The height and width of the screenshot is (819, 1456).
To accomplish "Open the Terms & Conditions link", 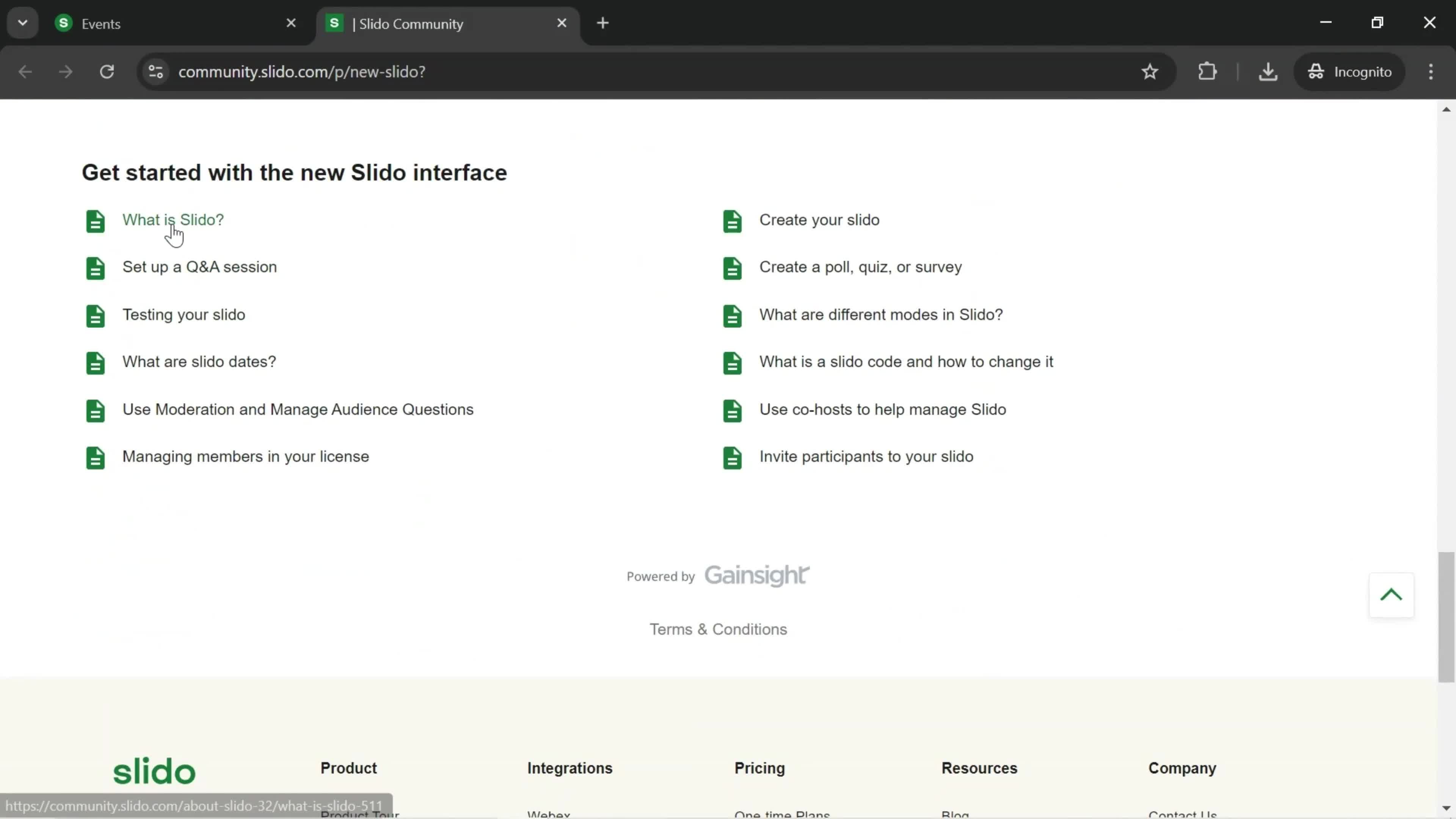I will click(x=719, y=630).
